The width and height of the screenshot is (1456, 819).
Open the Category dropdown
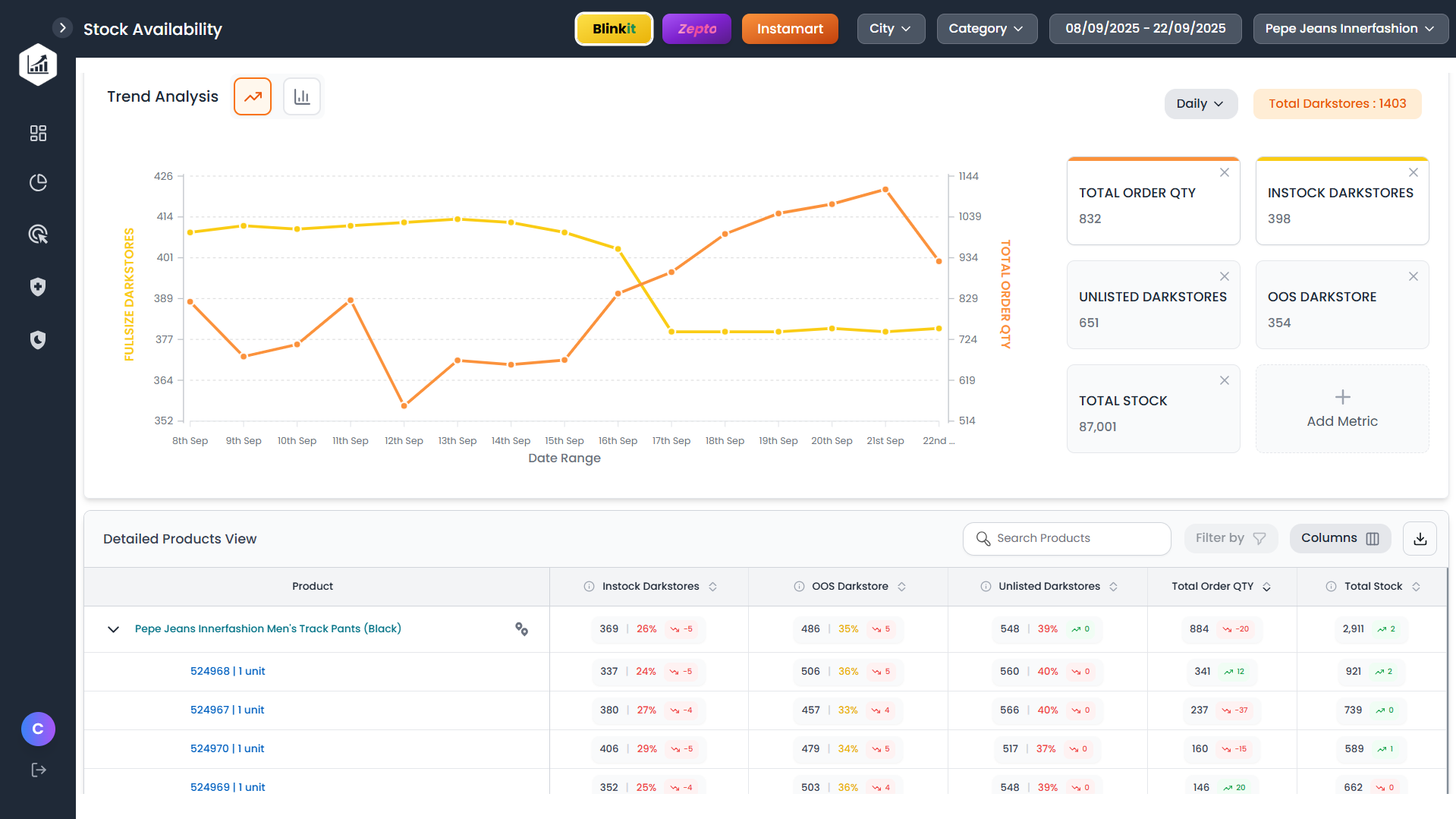tap(986, 29)
